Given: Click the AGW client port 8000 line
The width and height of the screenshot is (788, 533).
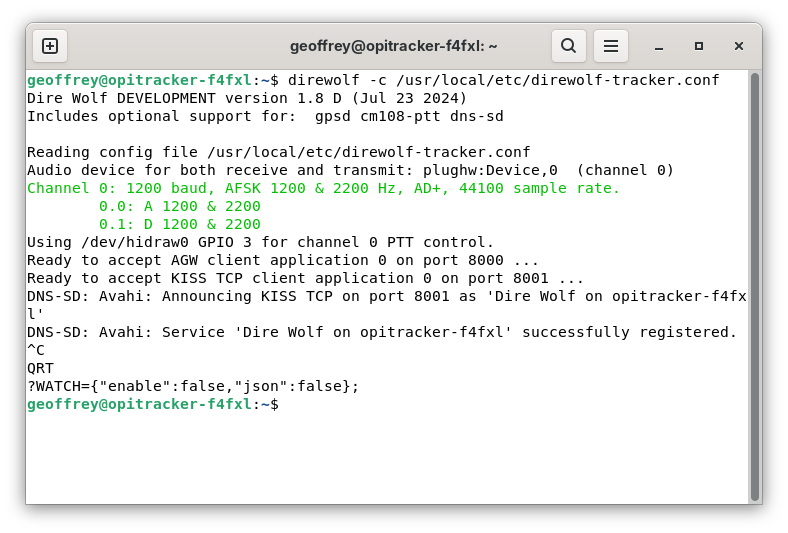Looking at the screenshot, I should pos(282,260).
